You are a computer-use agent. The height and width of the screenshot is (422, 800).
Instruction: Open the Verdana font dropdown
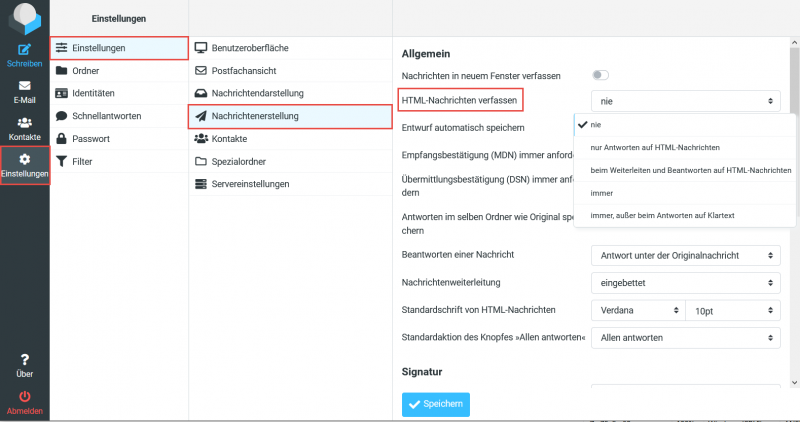coord(637,310)
